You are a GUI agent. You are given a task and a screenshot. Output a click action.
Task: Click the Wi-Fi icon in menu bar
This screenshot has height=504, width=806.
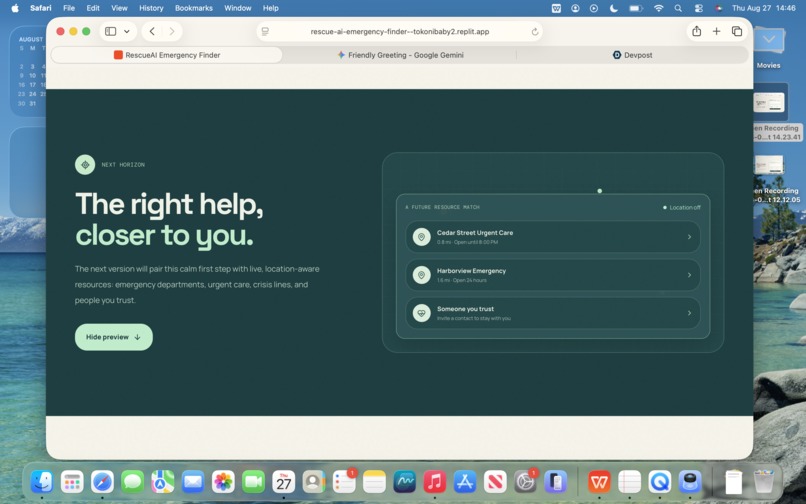[658, 8]
